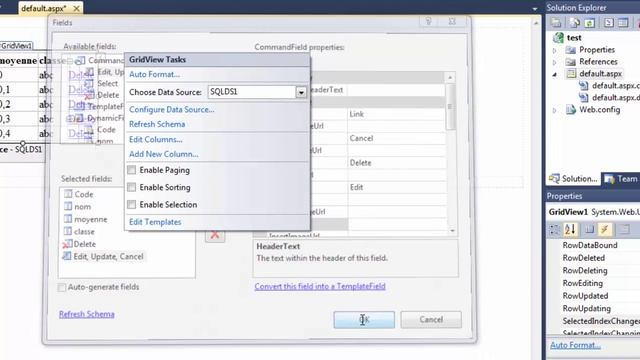Click property grid scroll up arrow
Viewport: 640px width, 360px height.
click(x=450, y=78)
